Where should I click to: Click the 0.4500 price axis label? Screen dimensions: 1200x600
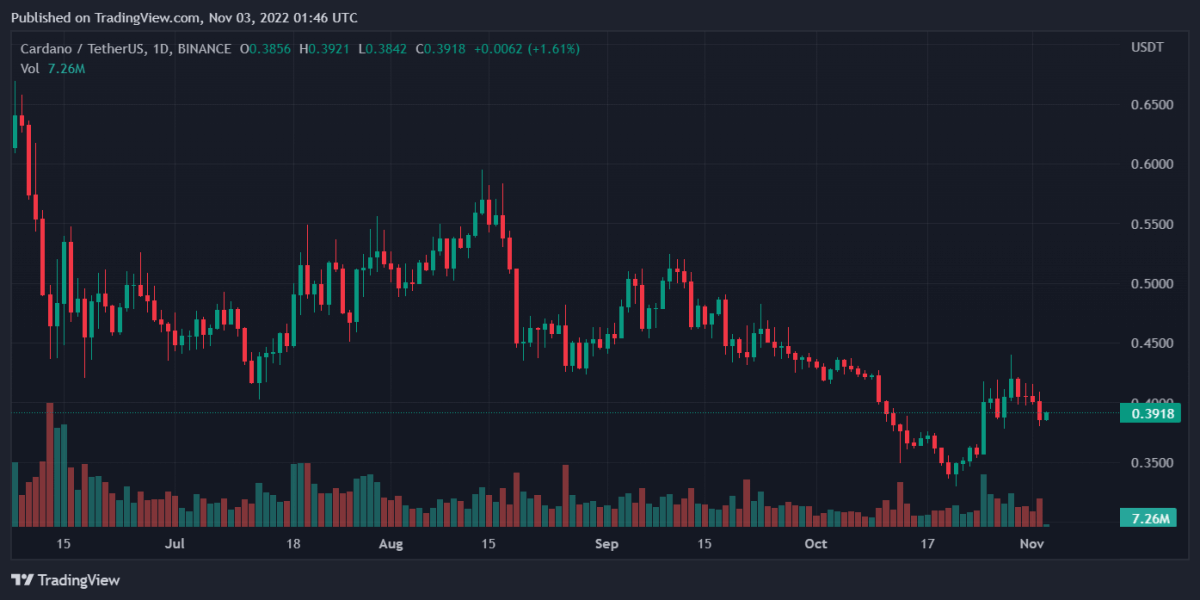[x=1151, y=344]
